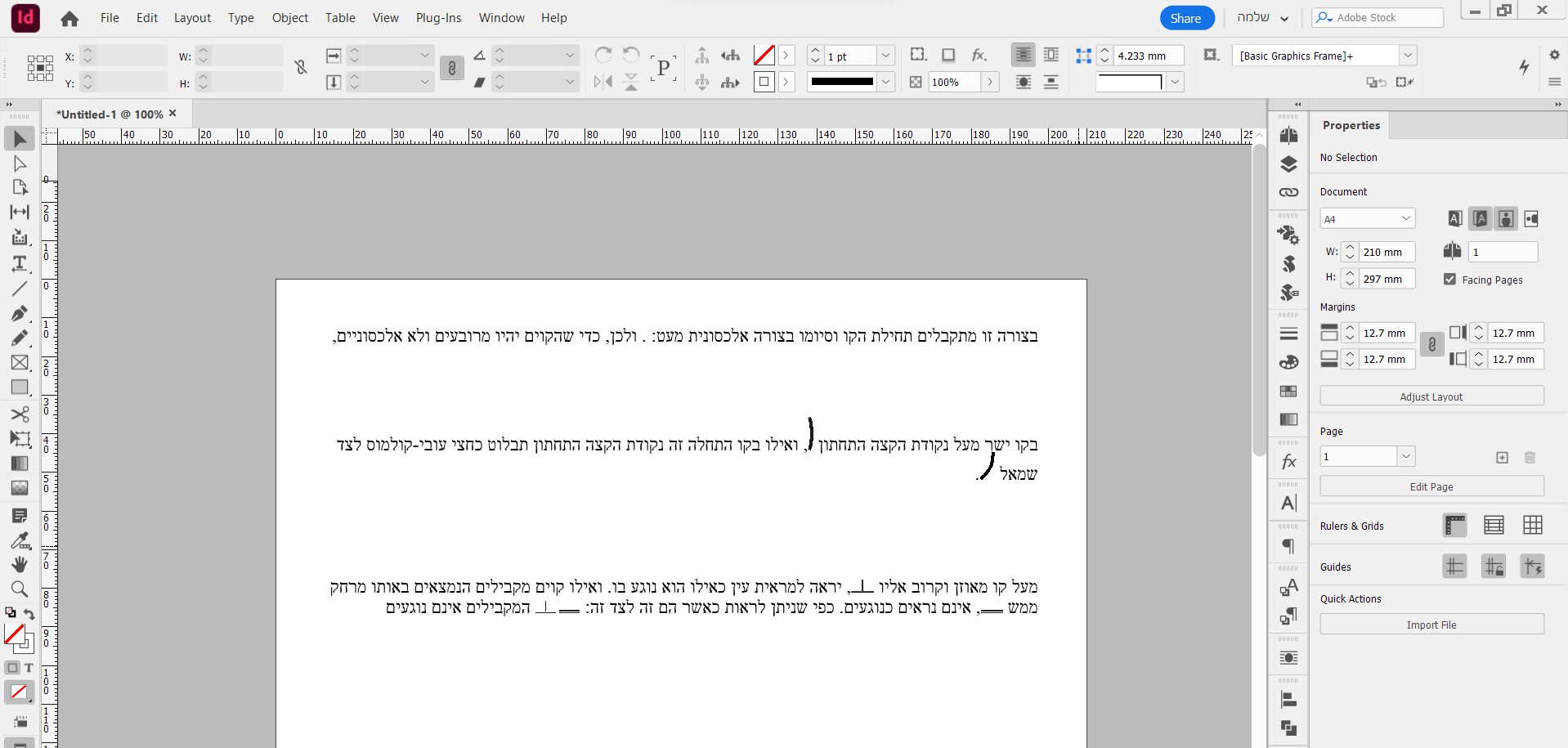Select the Free Transform tool
The height and width of the screenshot is (748, 1568).
[20, 439]
